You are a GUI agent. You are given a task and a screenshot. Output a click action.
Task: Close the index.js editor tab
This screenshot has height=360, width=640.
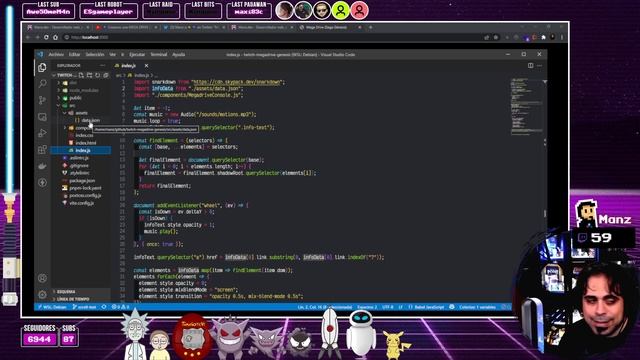point(146,65)
